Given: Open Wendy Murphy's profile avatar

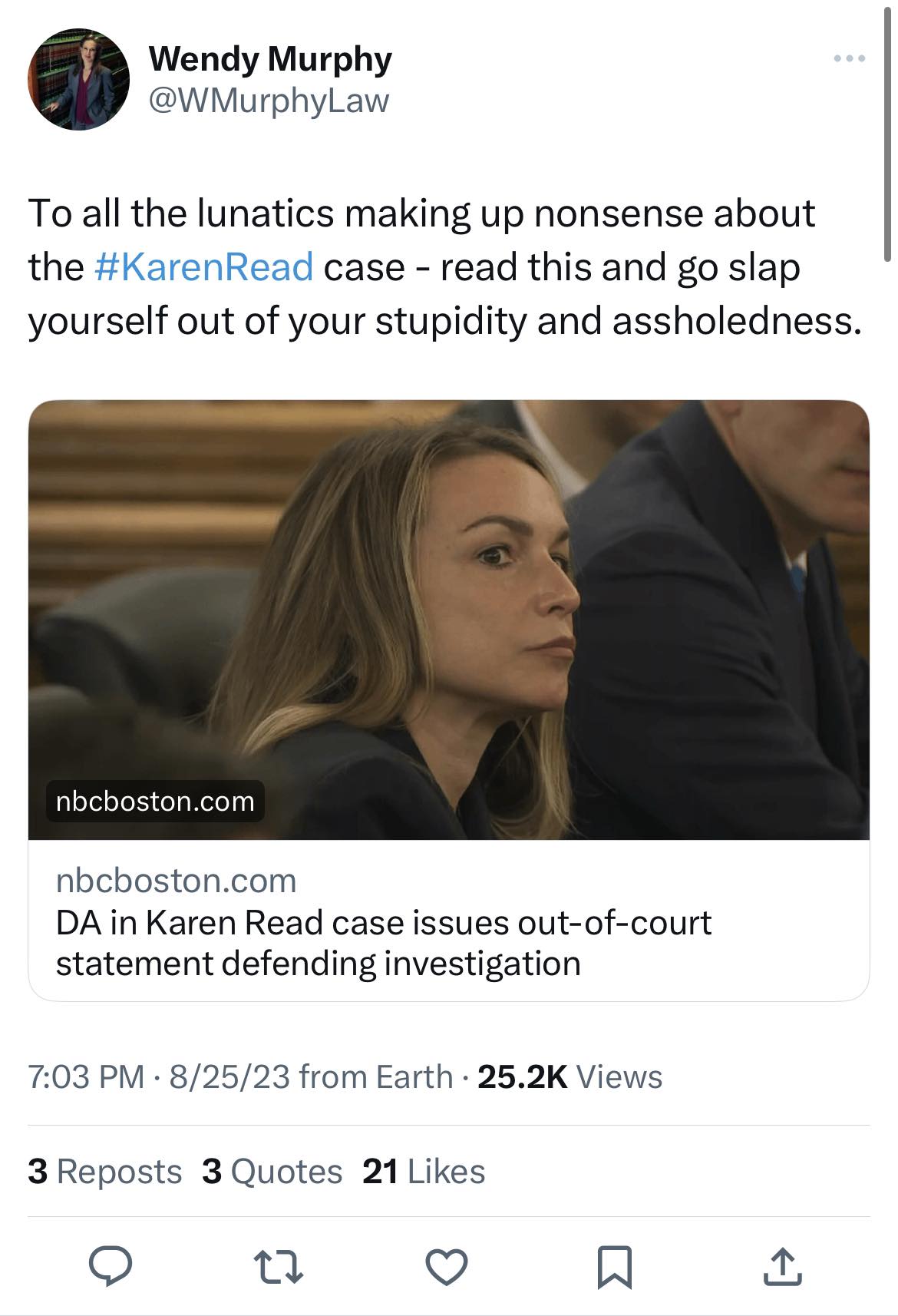Looking at the screenshot, I should point(78,80).
